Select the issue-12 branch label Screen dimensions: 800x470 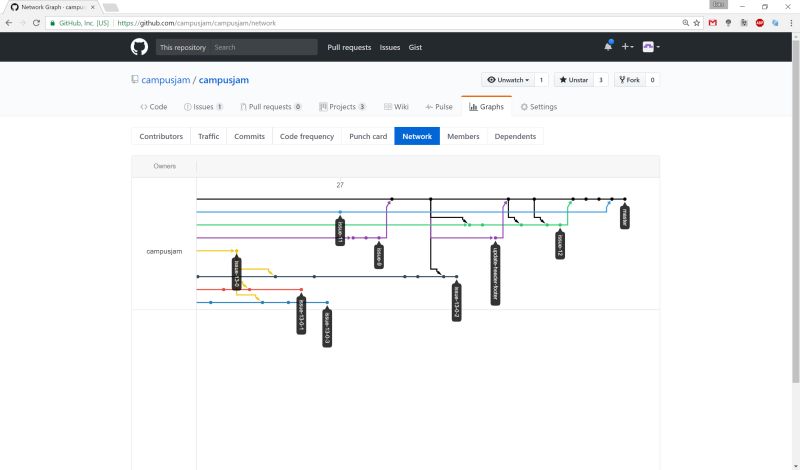coord(560,244)
